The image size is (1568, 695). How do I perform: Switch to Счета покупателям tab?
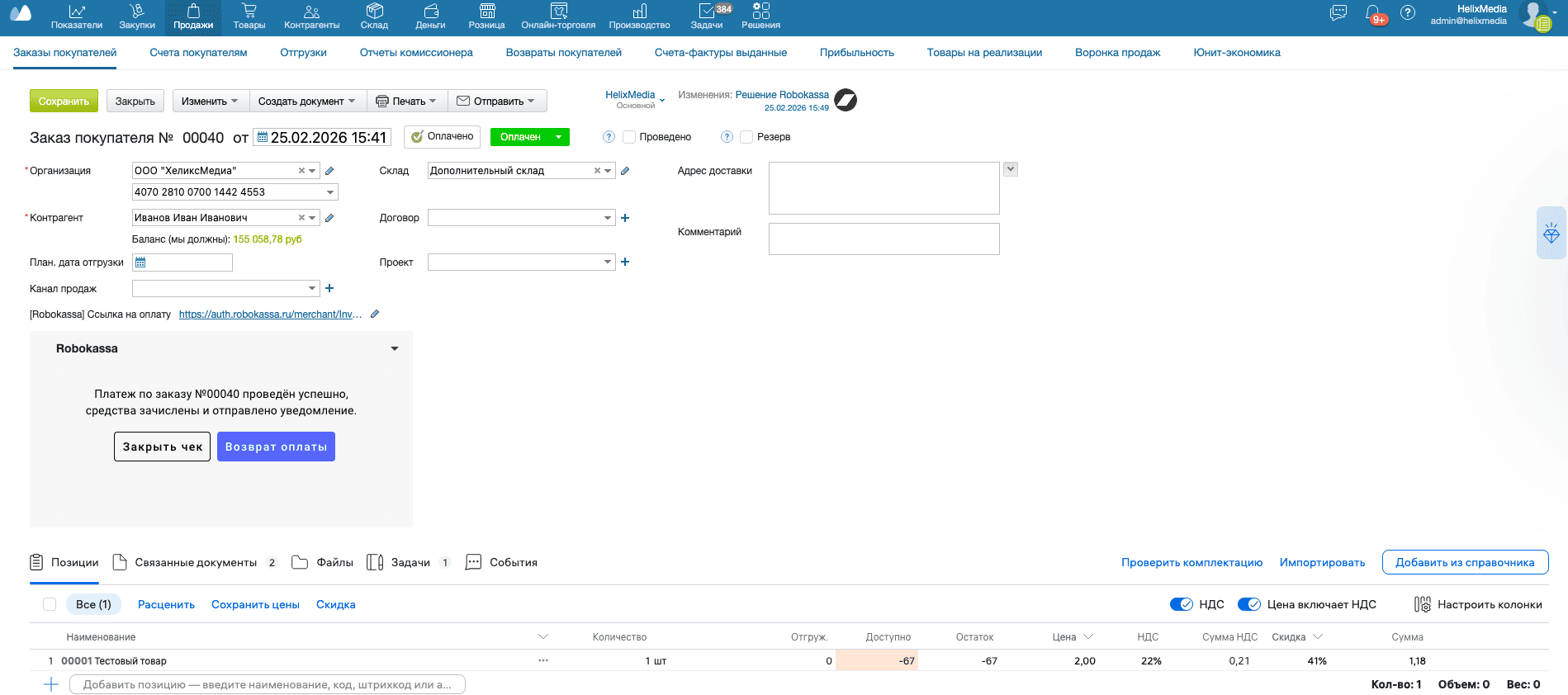click(198, 53)
